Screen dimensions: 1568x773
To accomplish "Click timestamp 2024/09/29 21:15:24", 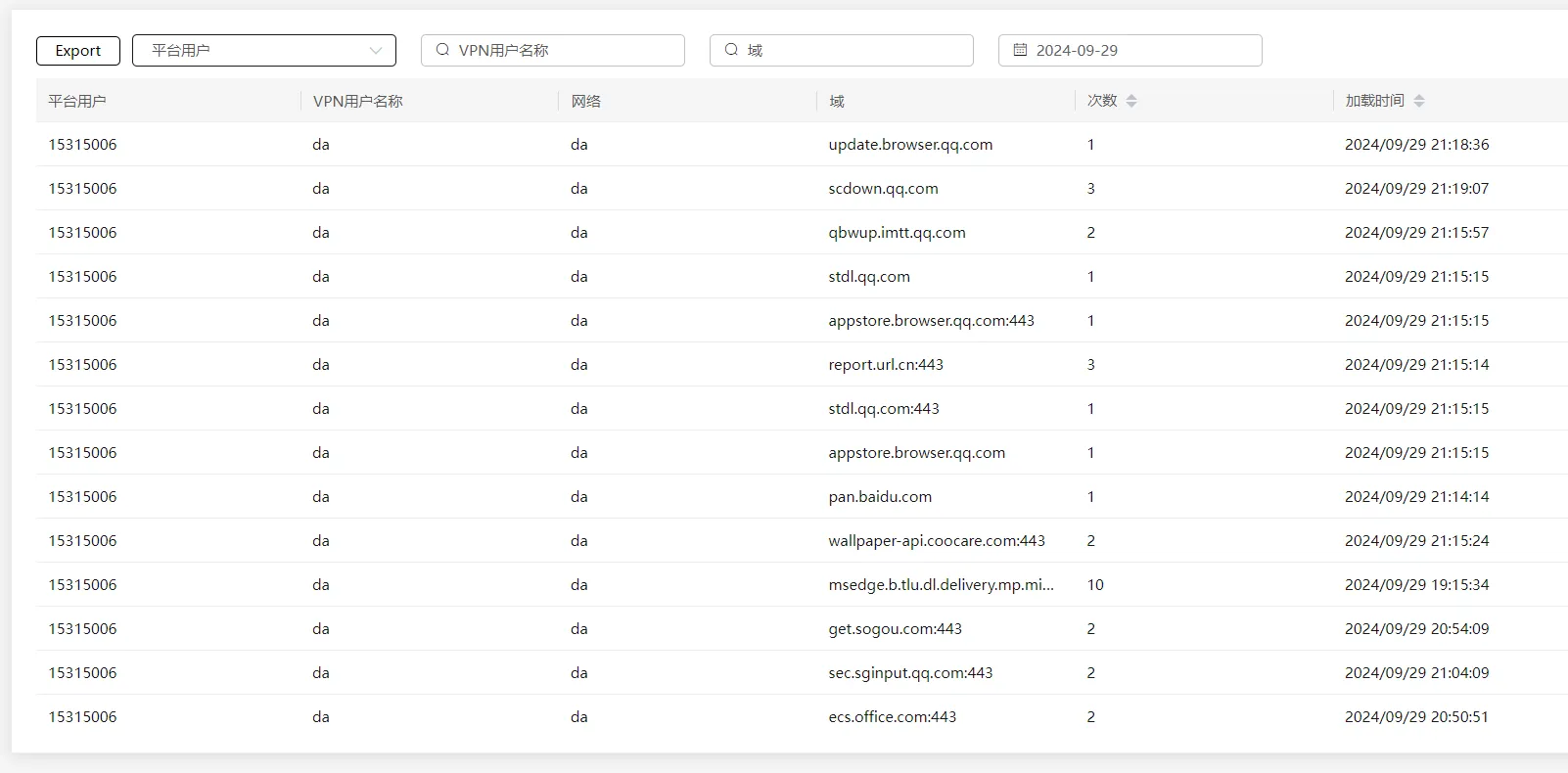I will click(1416, 541).
